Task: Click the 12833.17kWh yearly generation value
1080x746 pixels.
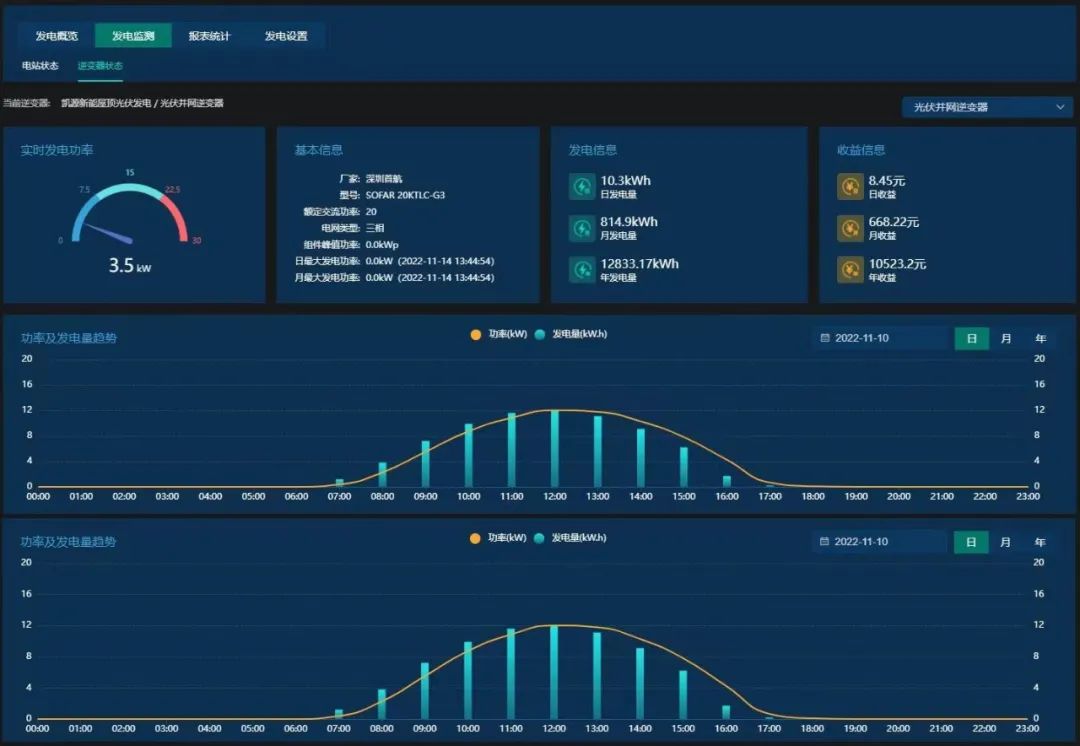Action: point(639,264)
